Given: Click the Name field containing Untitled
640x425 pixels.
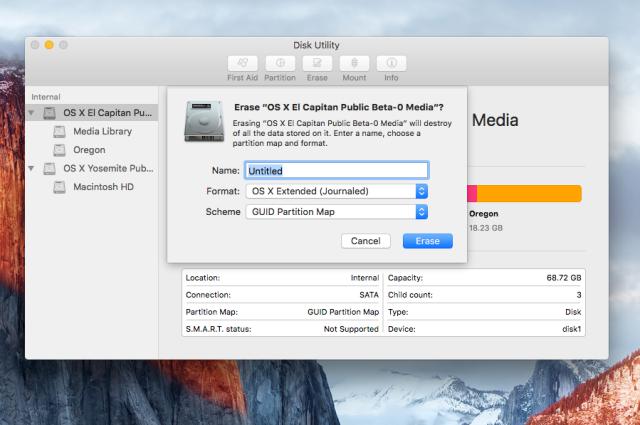Looking at the screenshot, I should (x=337, y=171).
